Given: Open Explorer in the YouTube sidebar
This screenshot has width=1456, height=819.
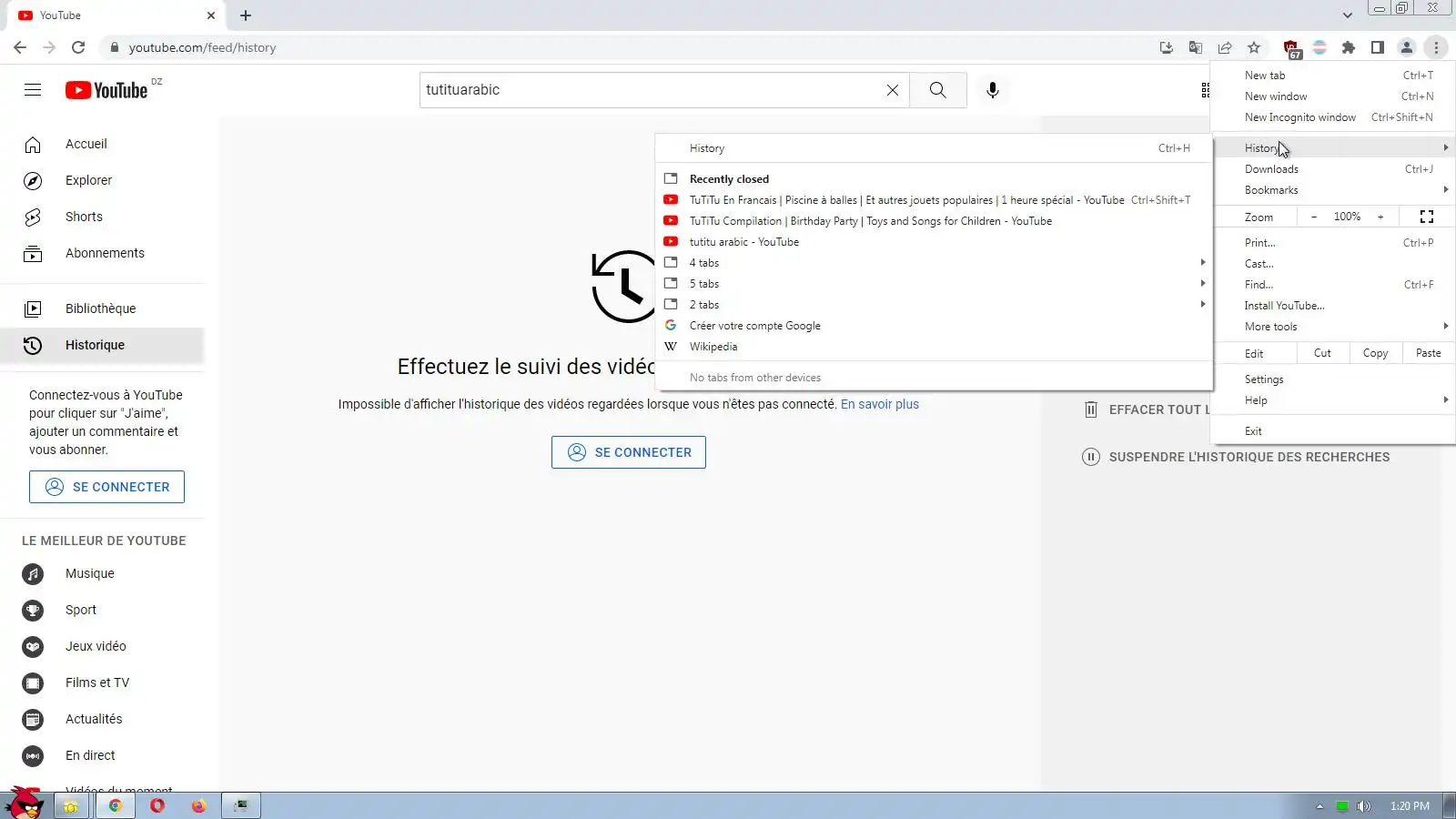Looking at the screenshot, I should 102,180.
